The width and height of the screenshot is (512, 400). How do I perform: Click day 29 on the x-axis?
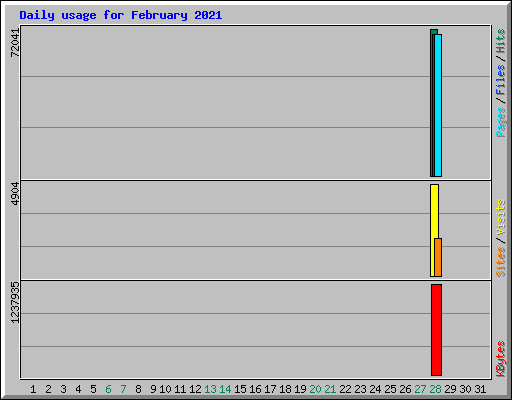450,389
